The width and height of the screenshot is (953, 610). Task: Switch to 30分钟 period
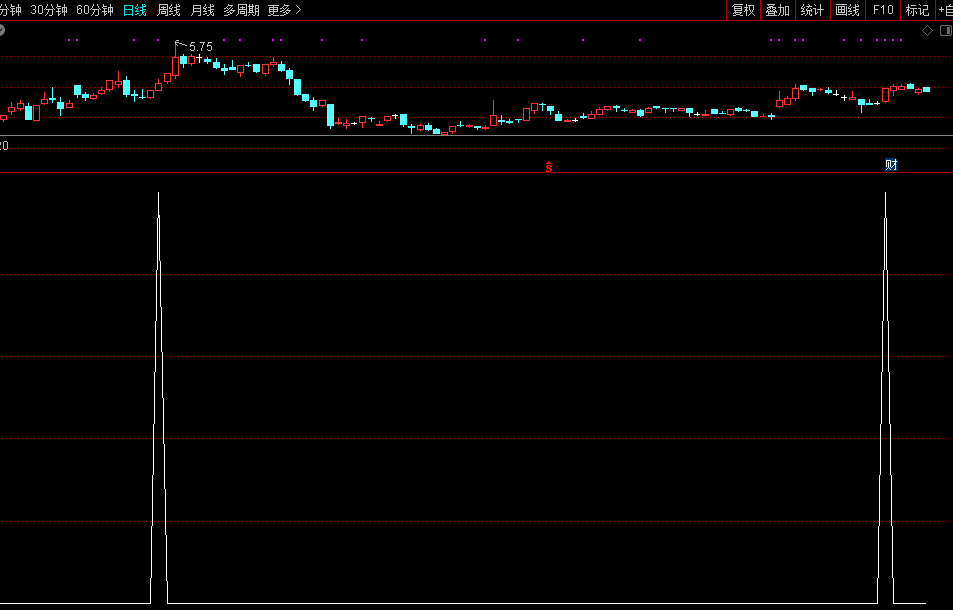point(49,10)
